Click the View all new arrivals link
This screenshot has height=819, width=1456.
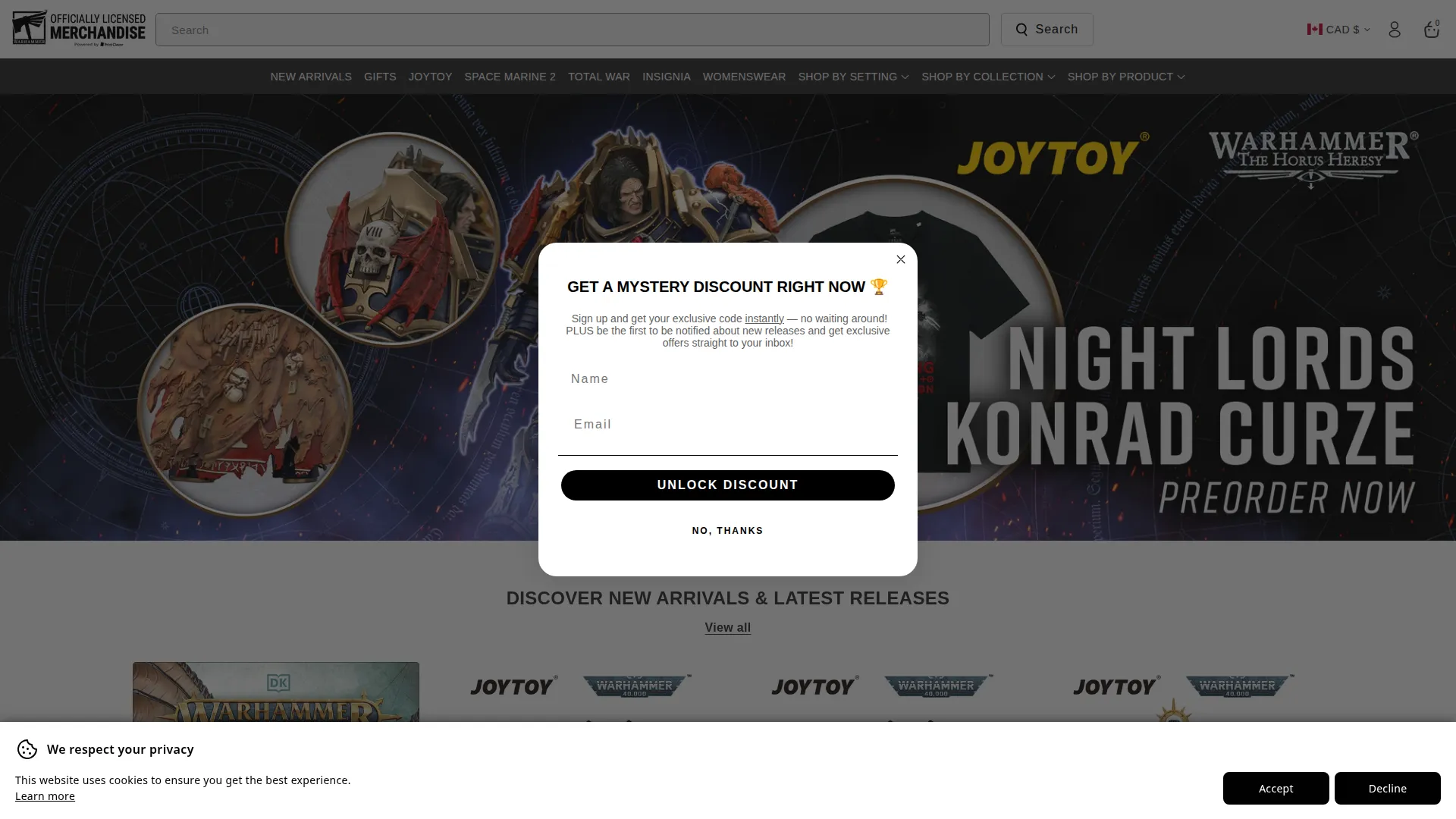click(x=727, y=628)
